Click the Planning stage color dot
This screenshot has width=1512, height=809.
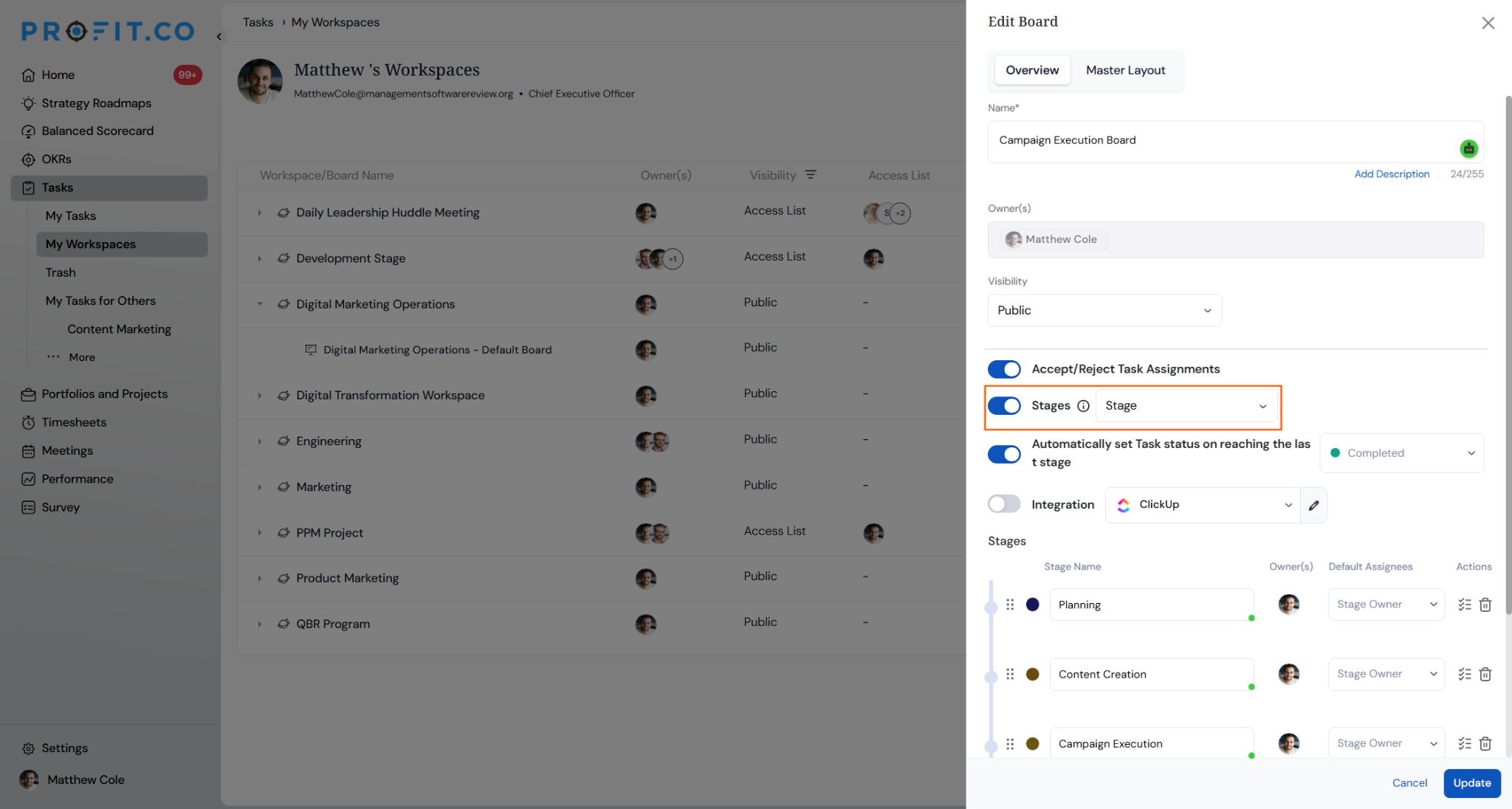(x=1033, y=605)
